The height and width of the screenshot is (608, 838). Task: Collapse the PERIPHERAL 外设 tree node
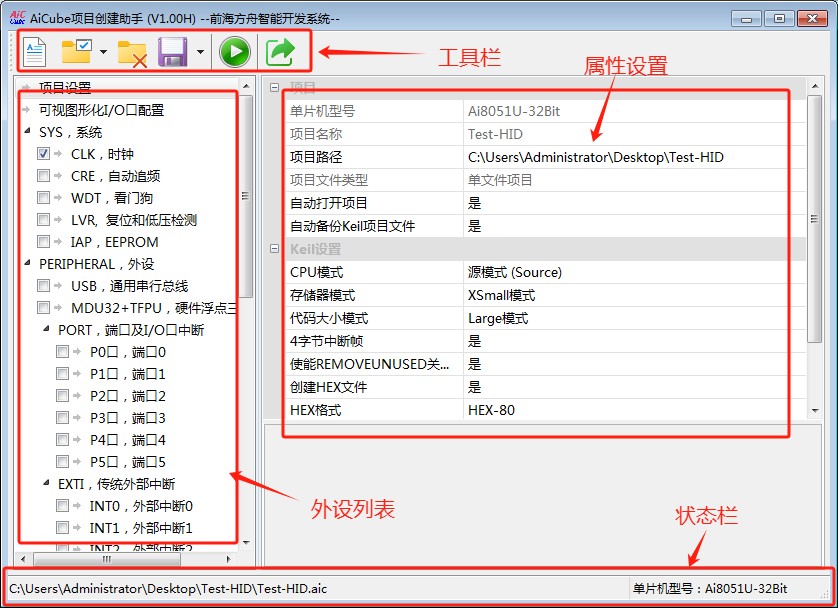coord(27,263)
